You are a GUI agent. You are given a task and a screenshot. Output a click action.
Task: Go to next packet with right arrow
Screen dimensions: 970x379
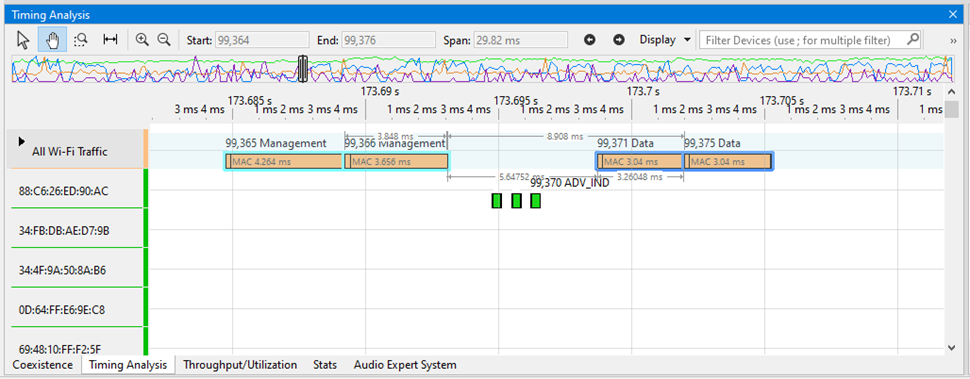click(x=619, y=40)
